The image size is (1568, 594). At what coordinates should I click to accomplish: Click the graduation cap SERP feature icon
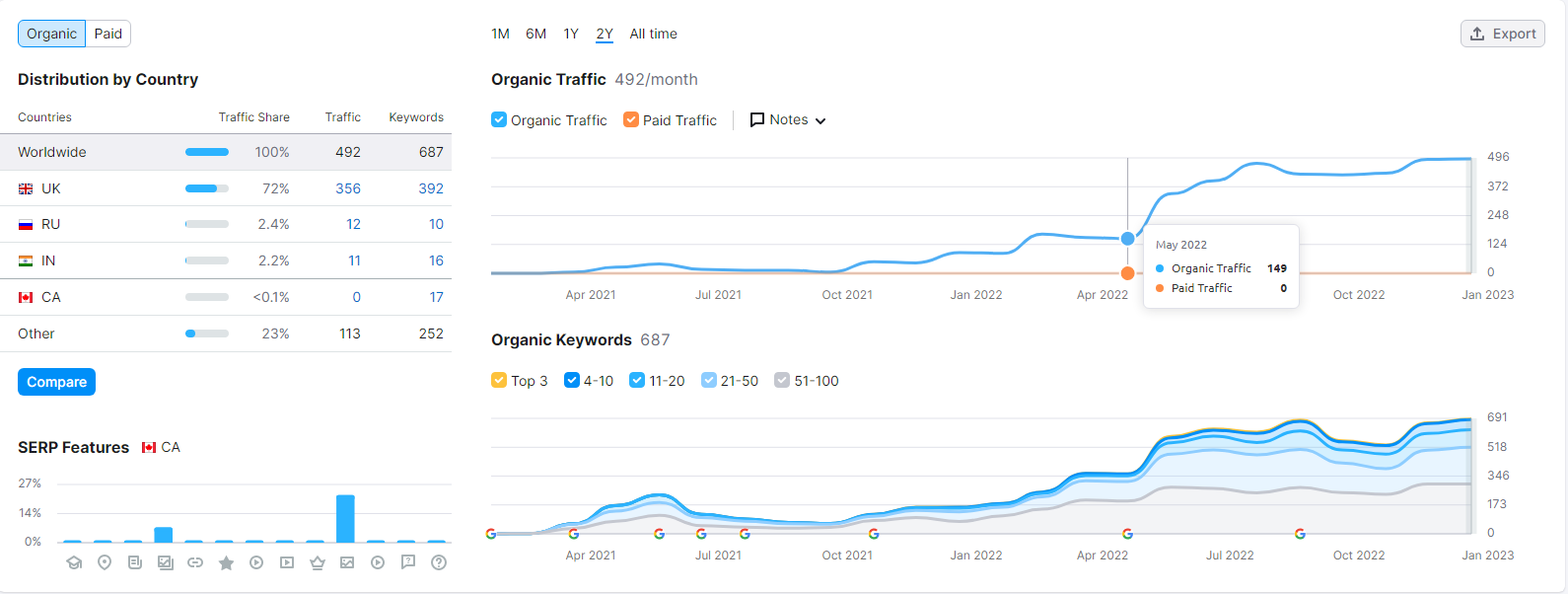[74, 562]
